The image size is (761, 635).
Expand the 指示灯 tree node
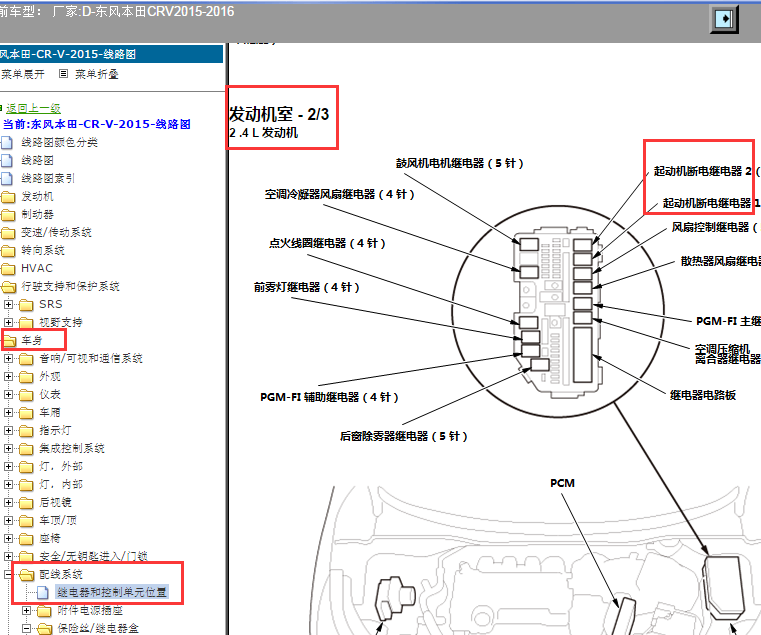[x=8, y=430]
